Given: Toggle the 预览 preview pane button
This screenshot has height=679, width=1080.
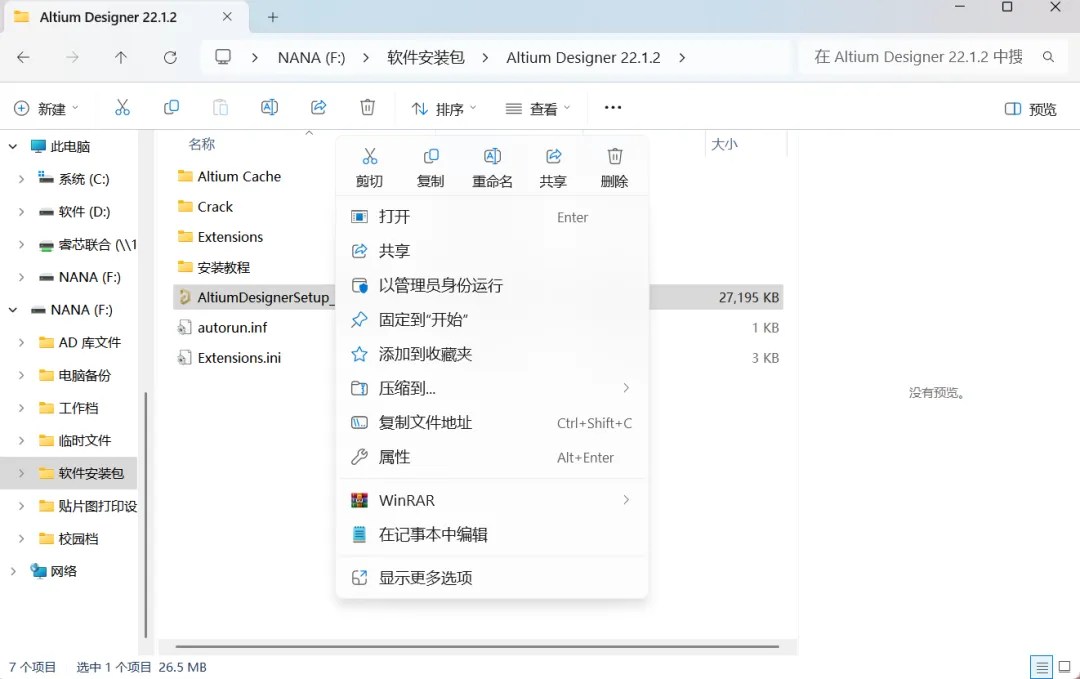Looking at the screenshot, I should (1030, 109).
